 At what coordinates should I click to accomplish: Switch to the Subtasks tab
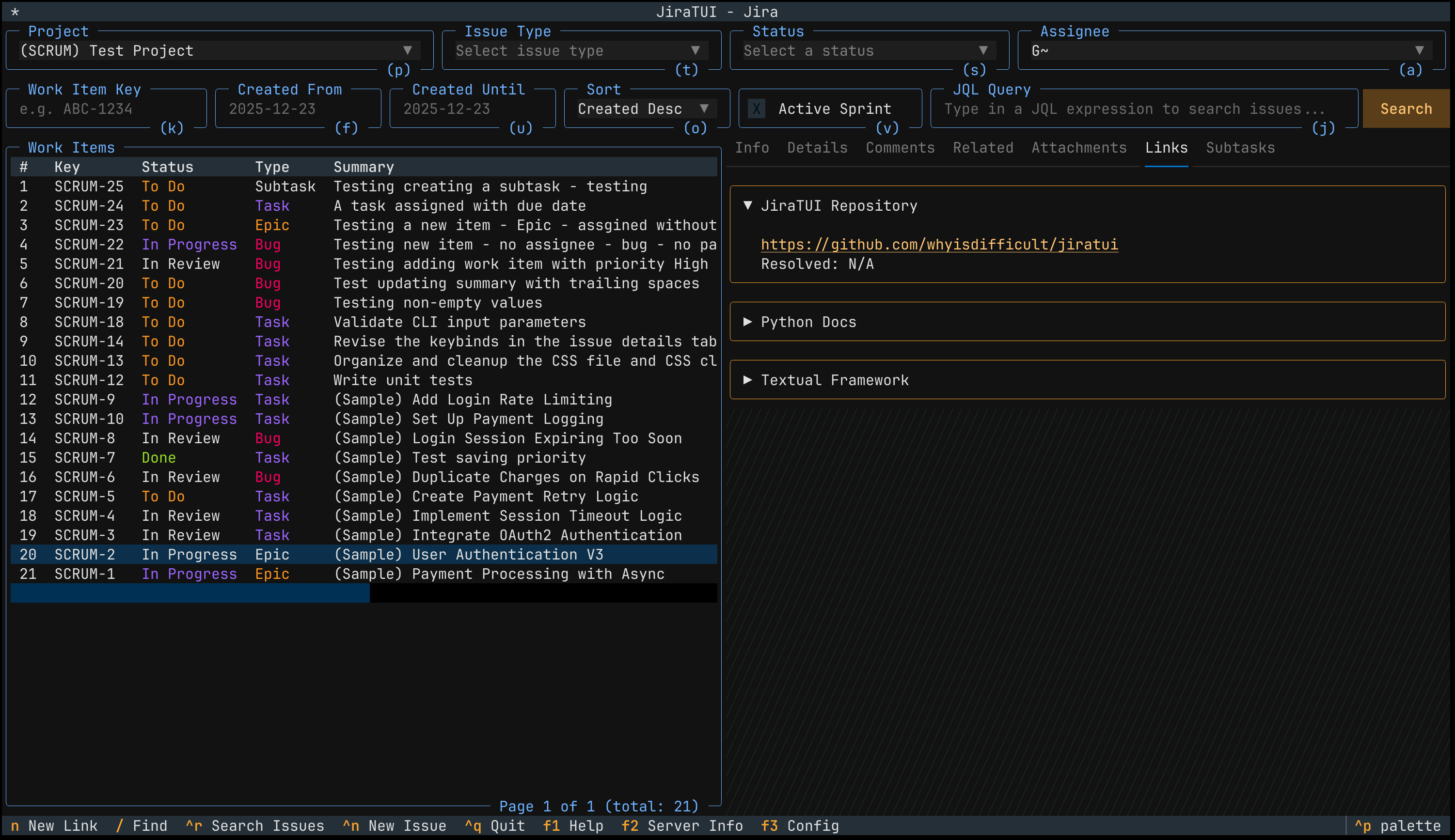(x=1240, y=148)
